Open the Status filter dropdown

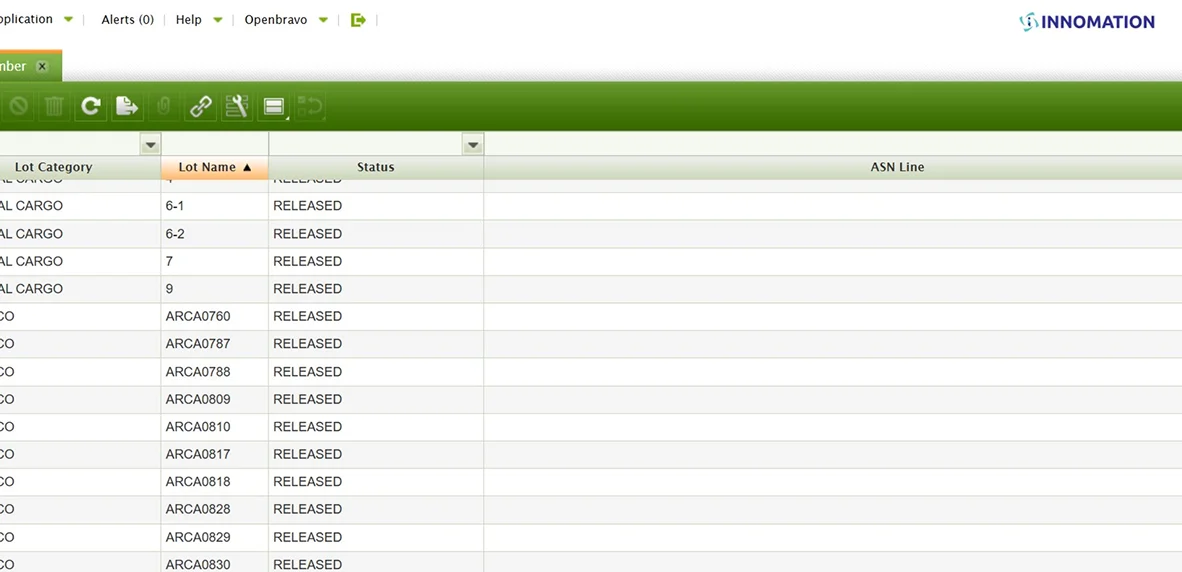pos(473,145)
